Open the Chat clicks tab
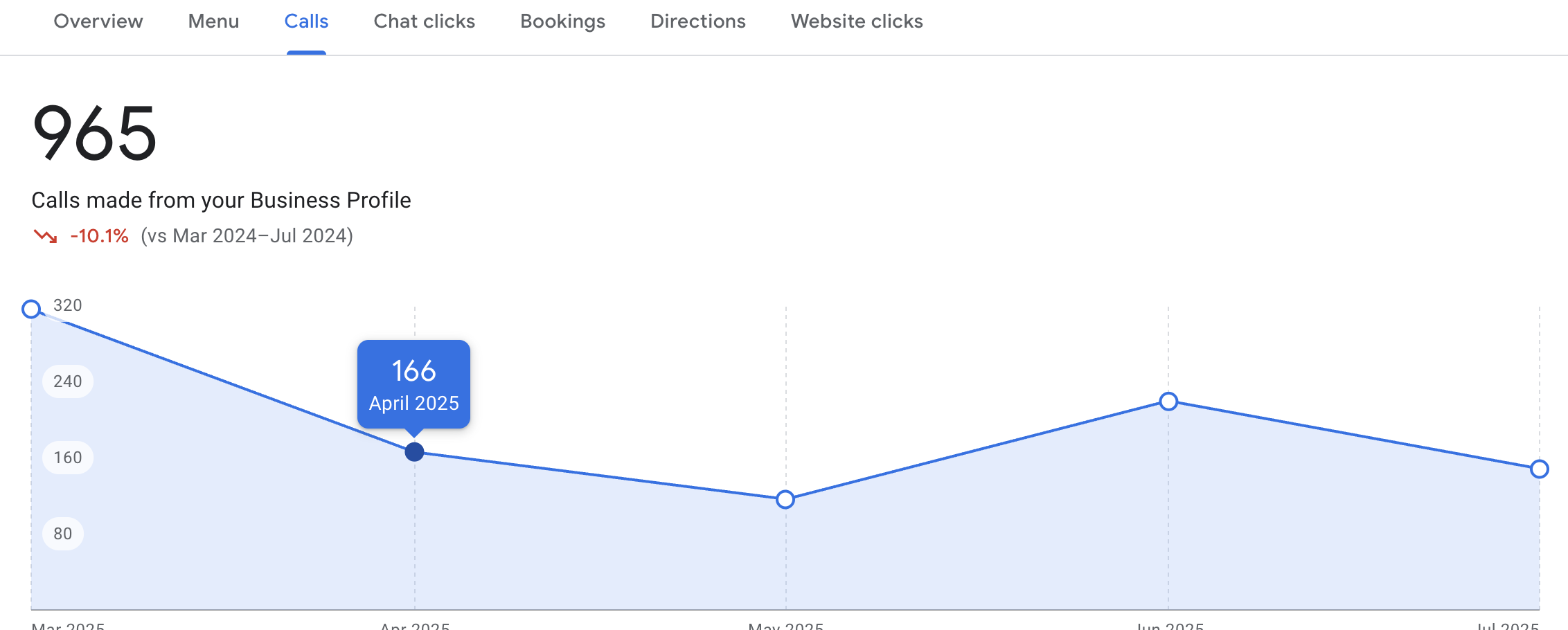Image resolution: width=1568 pixels, height=630 pixels. pyautogui.click(x=424, y=22)
